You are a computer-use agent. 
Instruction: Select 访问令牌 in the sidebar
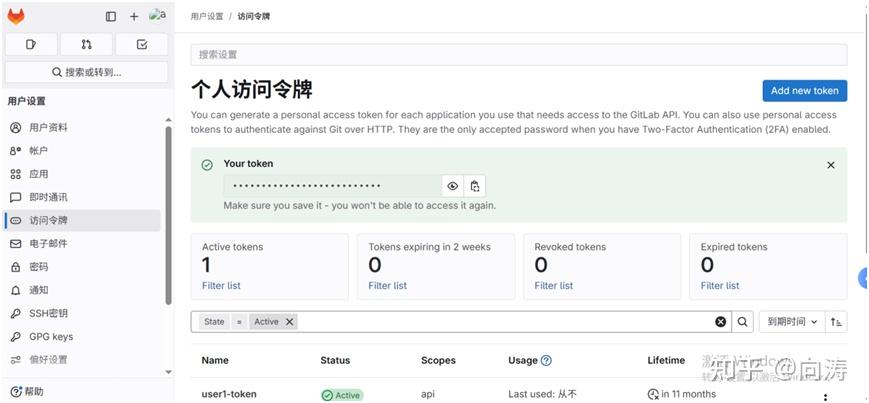(x=82, y=220)
